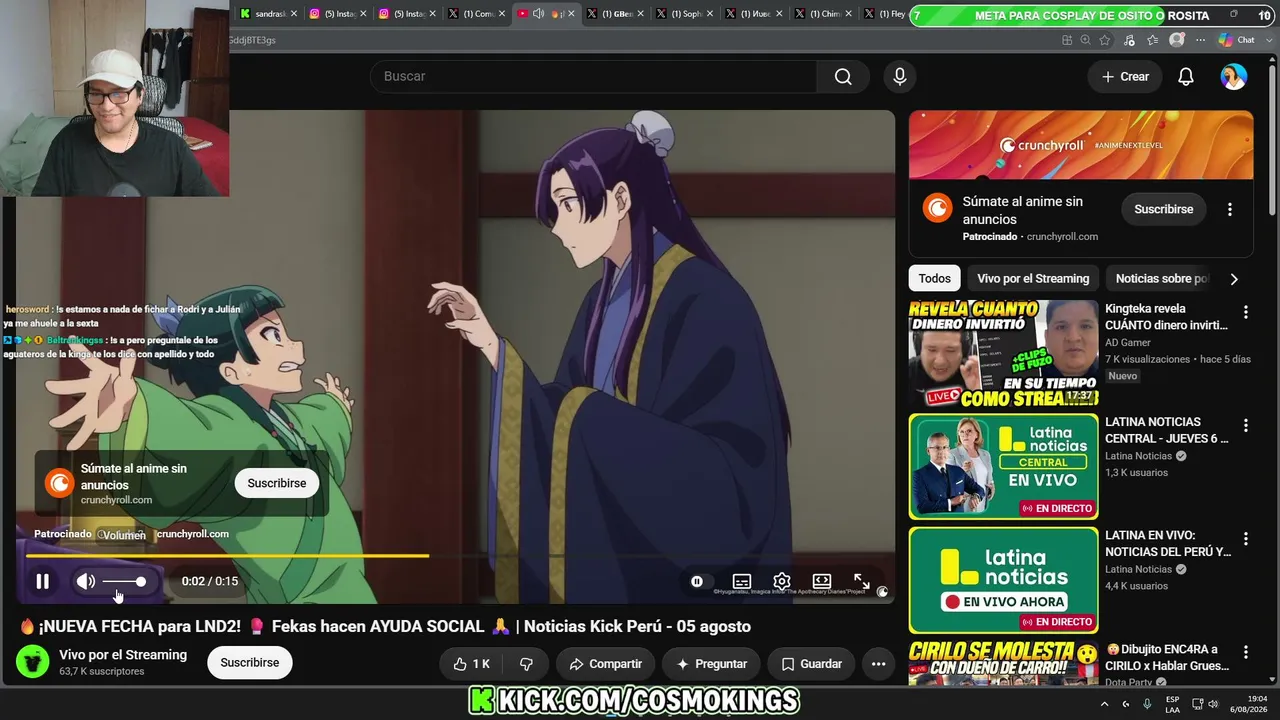Mute the player using the speaker icon
1280x720 pixels.
pos(86,581)
